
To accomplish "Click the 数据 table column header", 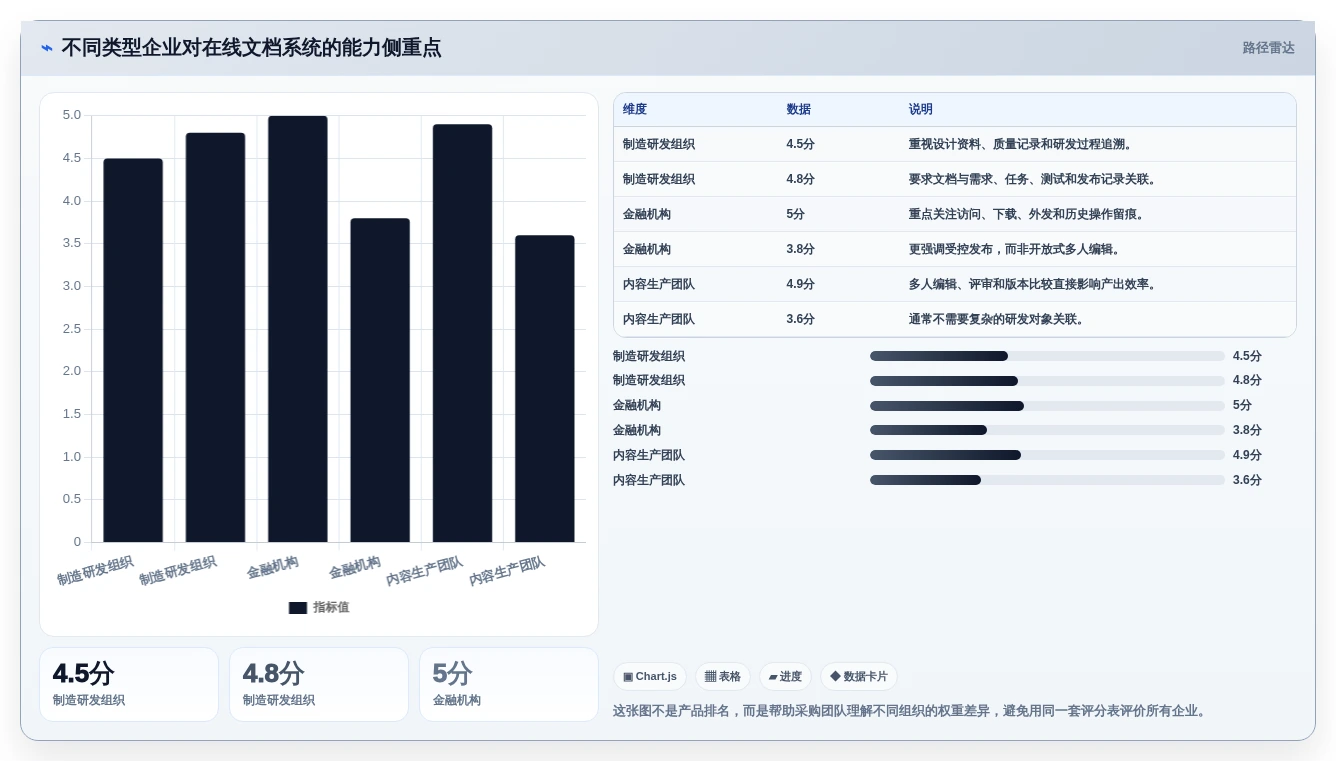I will (x=799, y=110).
